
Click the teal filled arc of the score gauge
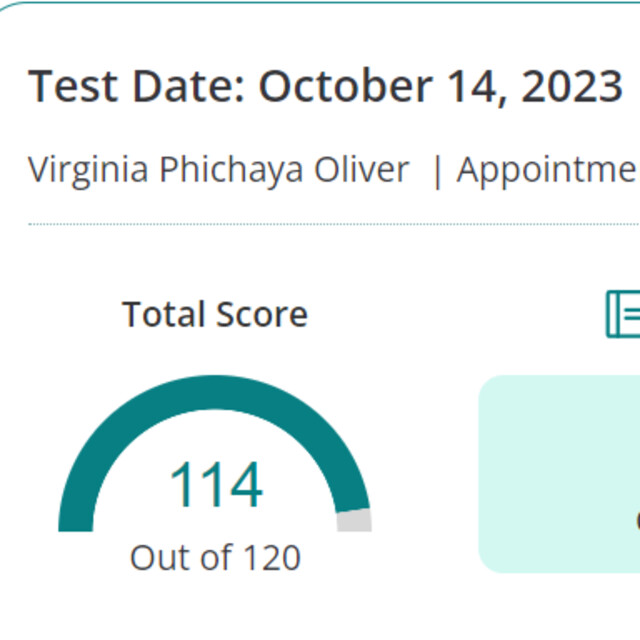point(214,392)
